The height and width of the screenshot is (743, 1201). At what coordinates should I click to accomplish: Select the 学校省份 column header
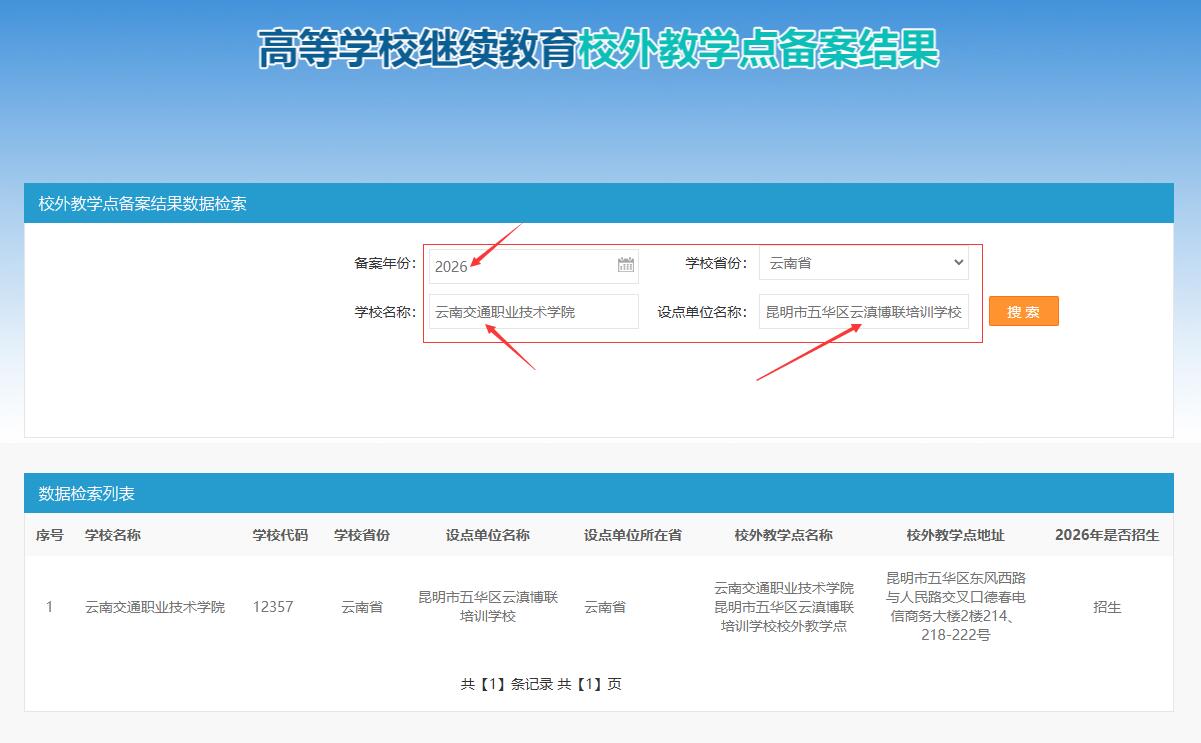pyautogui.click(x=362, y=535)
